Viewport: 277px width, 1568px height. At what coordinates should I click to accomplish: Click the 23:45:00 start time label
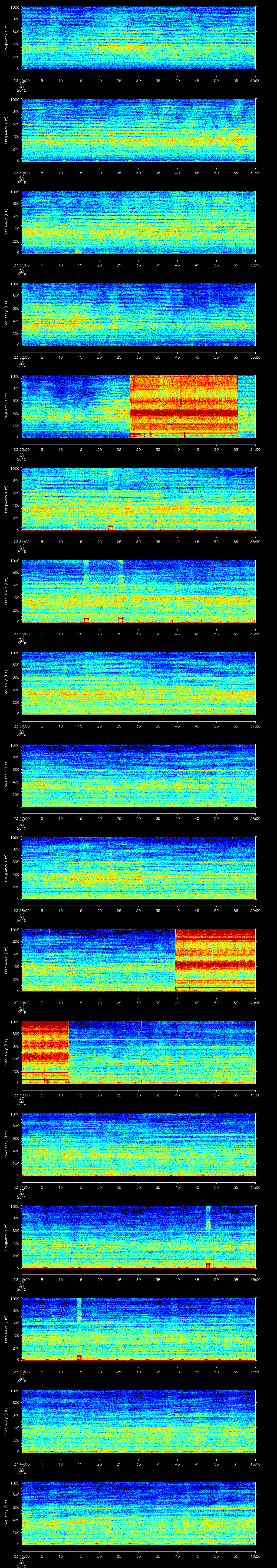click(x=21, y=1556)
